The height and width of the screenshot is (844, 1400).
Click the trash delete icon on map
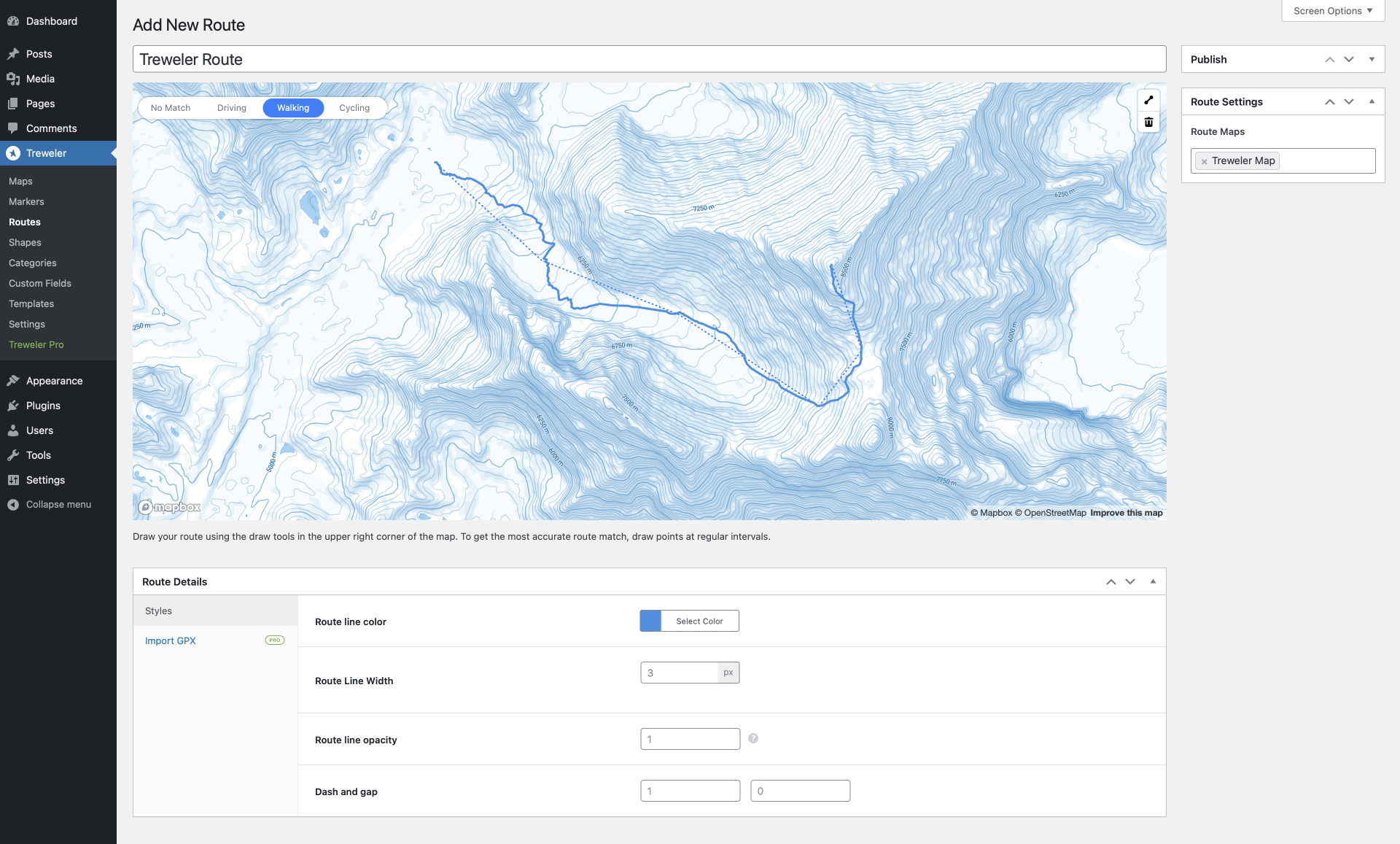1148,122
